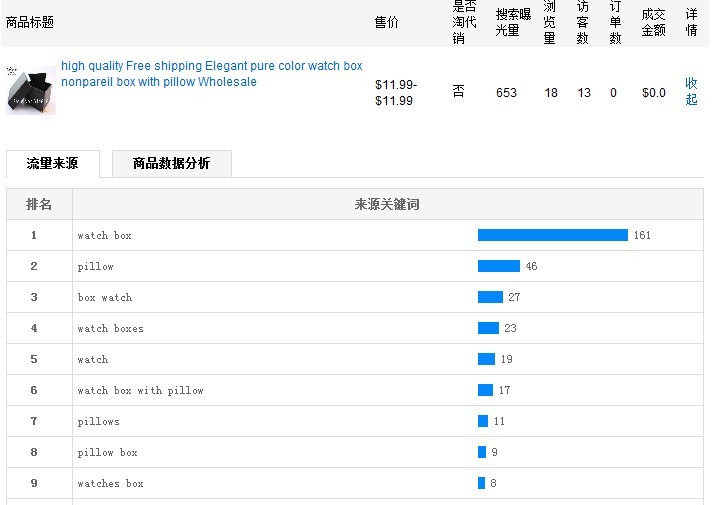Click the 来源关键词 column header
The image size is (724, 505).
tap(387, 204)
